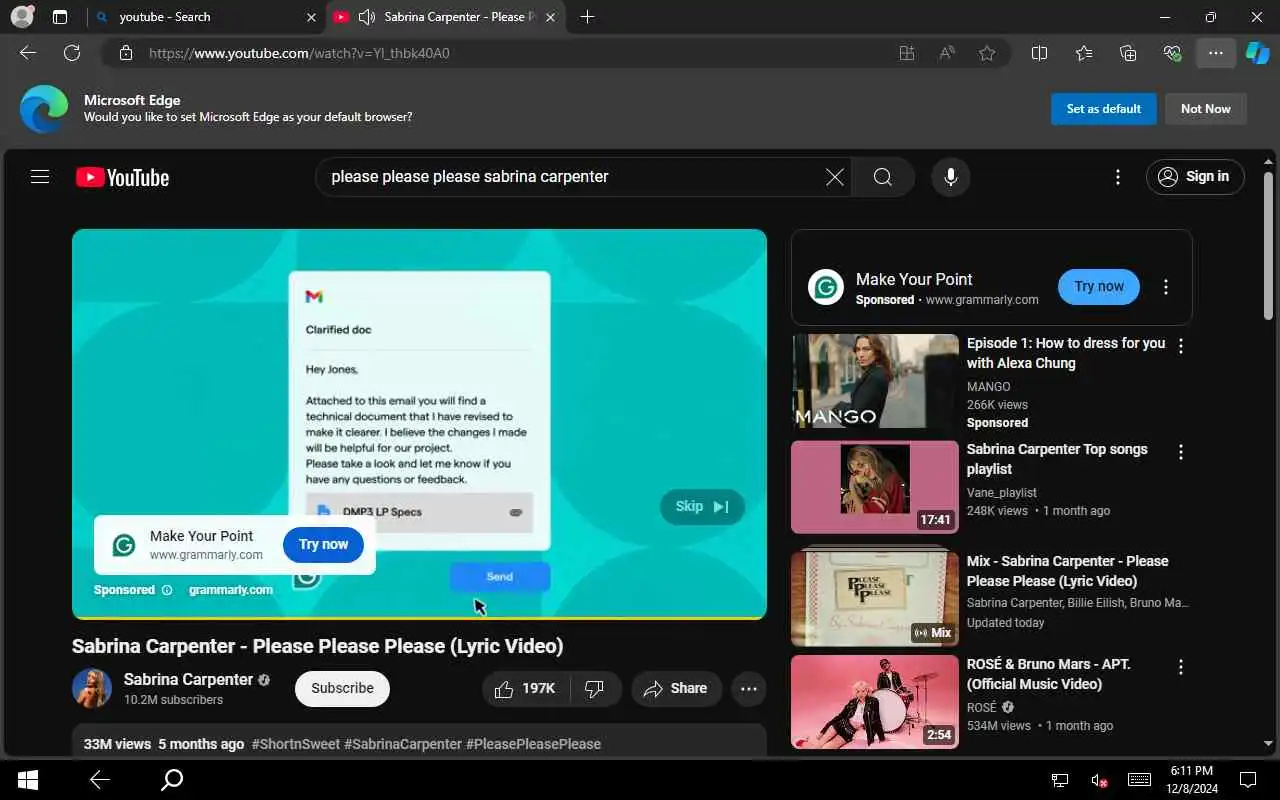The height and width of the screenshot is (800, 1280).
Task: Refresh the page
Action: 72,53
